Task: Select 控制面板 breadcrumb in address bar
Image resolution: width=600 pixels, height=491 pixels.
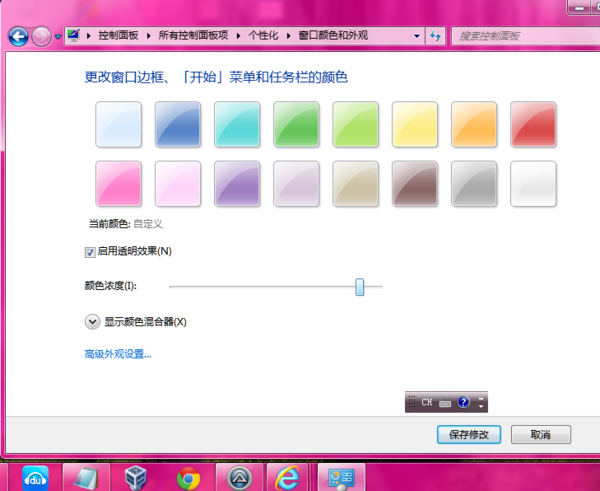Action: (x=118, y=36)
